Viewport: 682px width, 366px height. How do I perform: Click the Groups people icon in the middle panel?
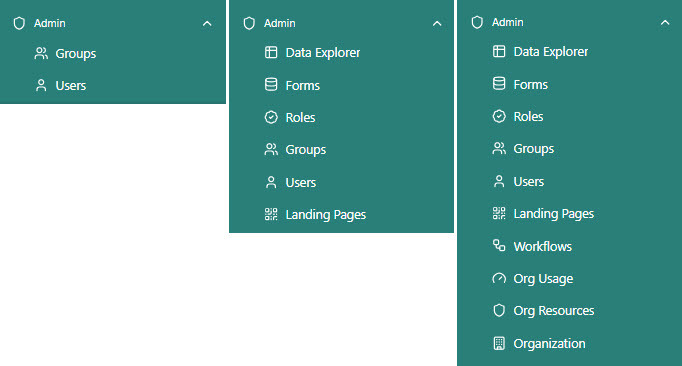[x=271, y=149]
